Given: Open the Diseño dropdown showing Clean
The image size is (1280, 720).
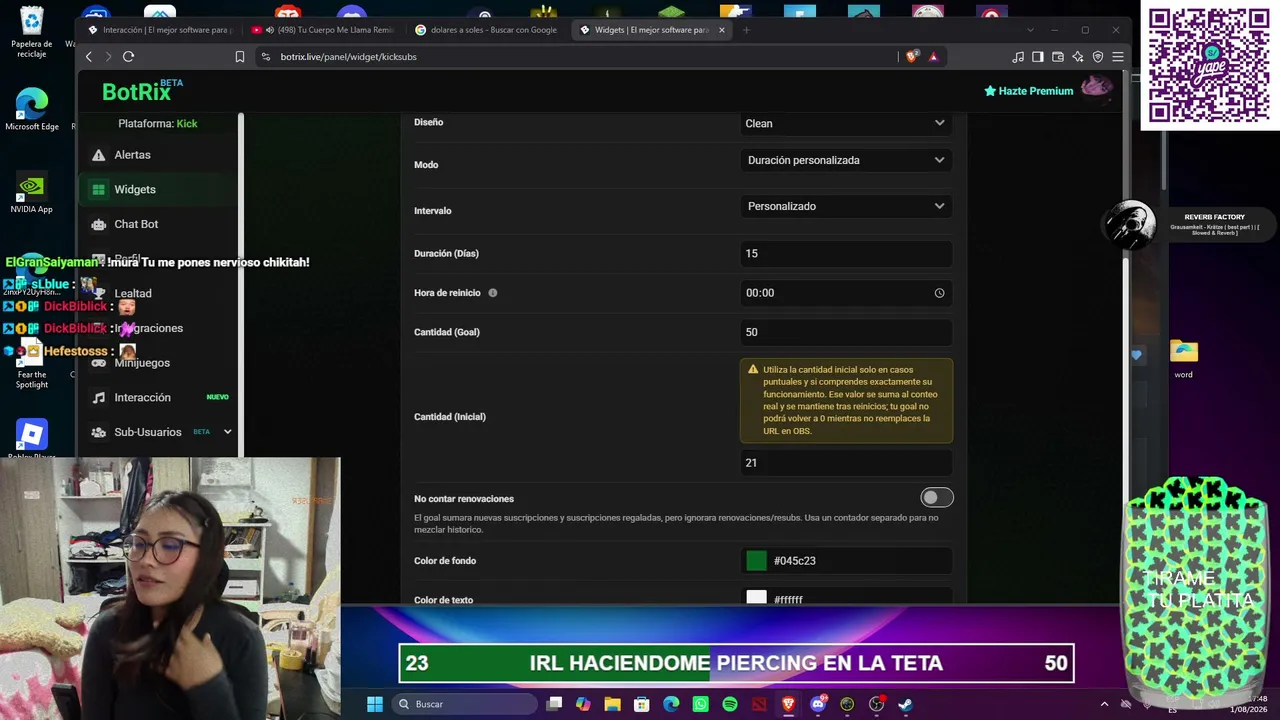Looking at the screenshot, I should pyautogui.click(x=845, y=123).
